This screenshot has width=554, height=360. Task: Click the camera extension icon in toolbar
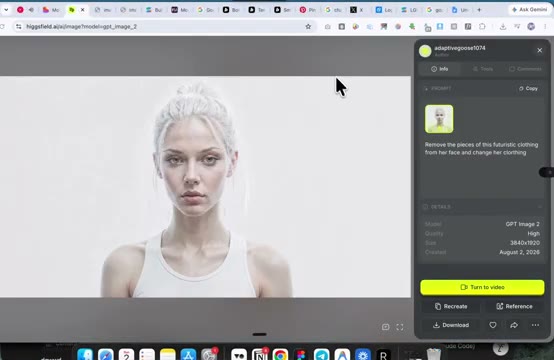click(328, 26)
